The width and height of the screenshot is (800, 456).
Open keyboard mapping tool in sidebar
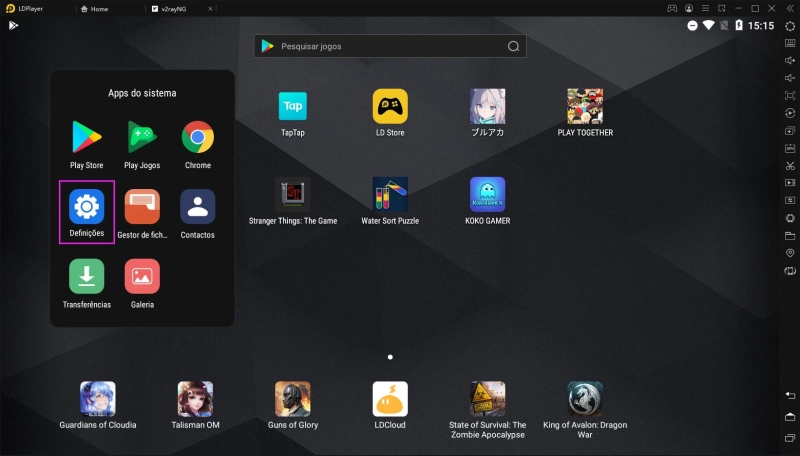[x=790, y=43]
